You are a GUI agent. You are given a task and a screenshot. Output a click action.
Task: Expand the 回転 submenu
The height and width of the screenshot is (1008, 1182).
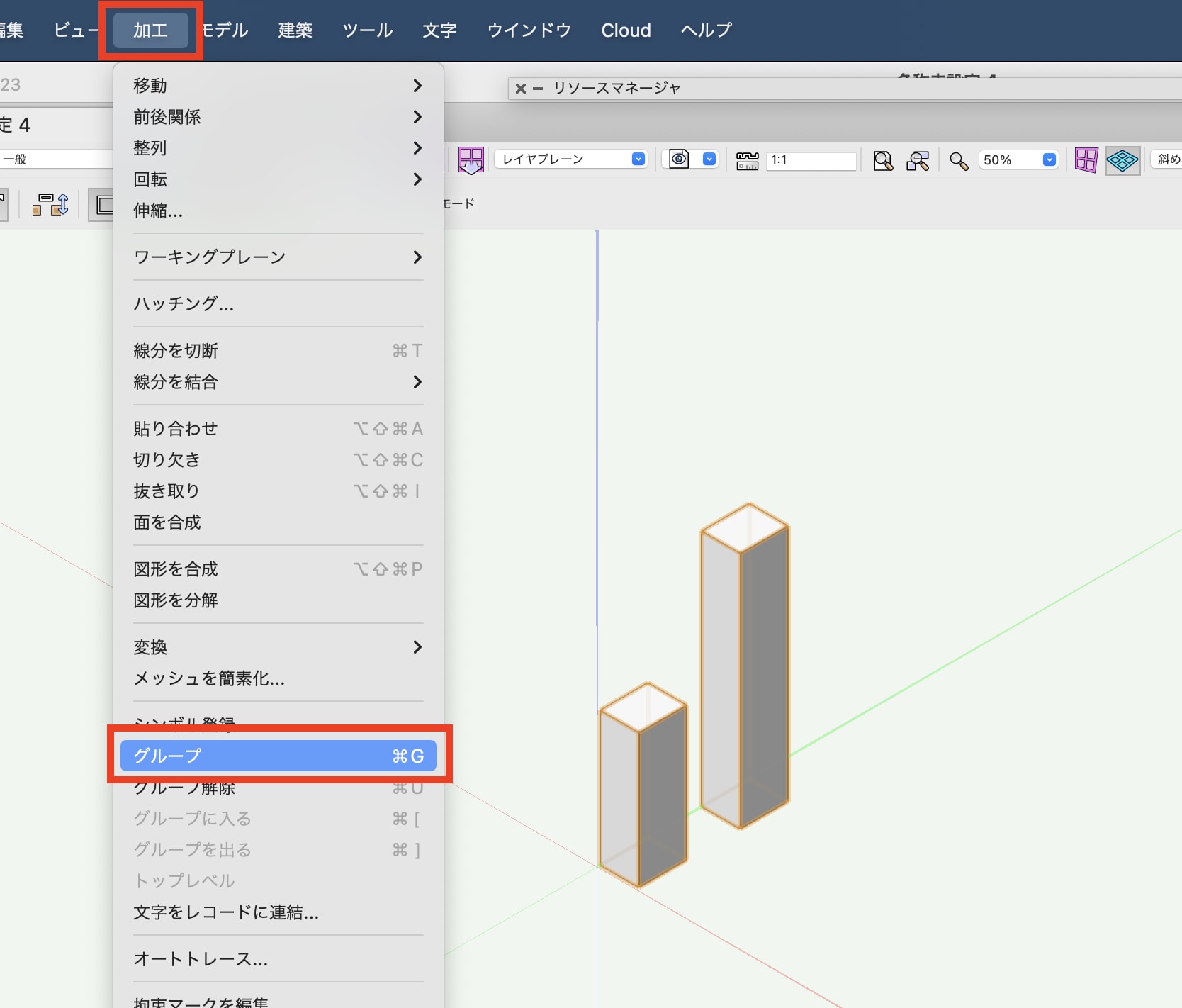278,179
